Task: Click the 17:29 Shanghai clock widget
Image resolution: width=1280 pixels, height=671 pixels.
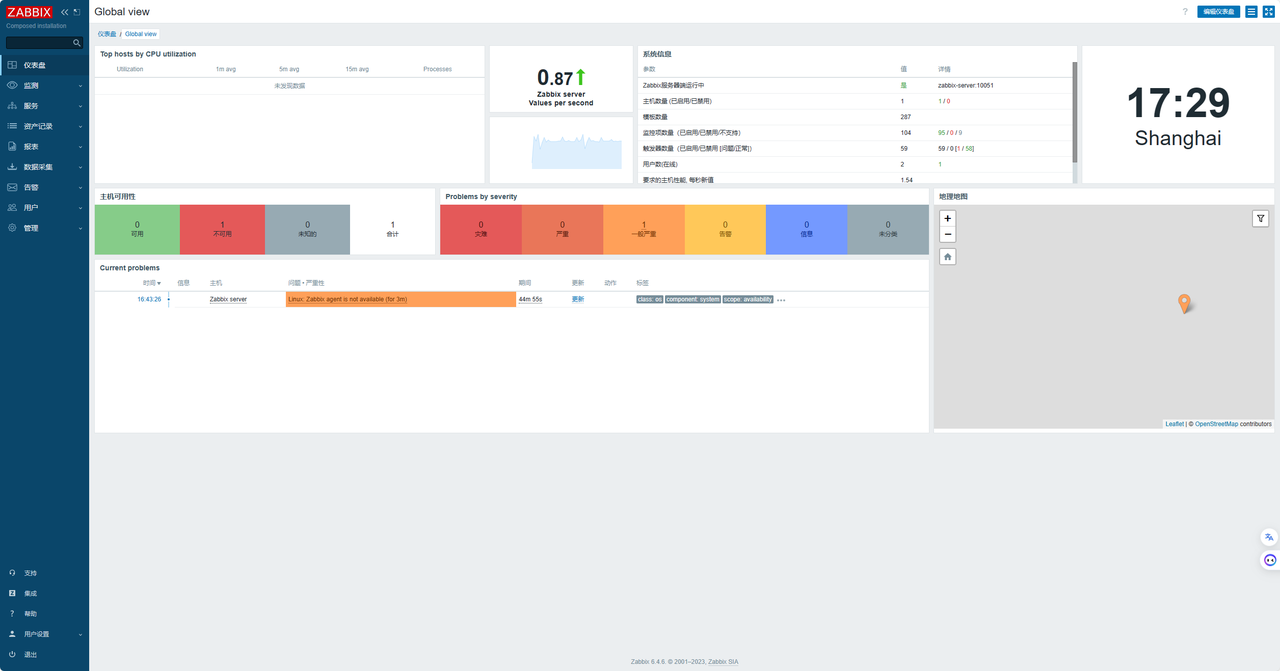Action: 1178,115
